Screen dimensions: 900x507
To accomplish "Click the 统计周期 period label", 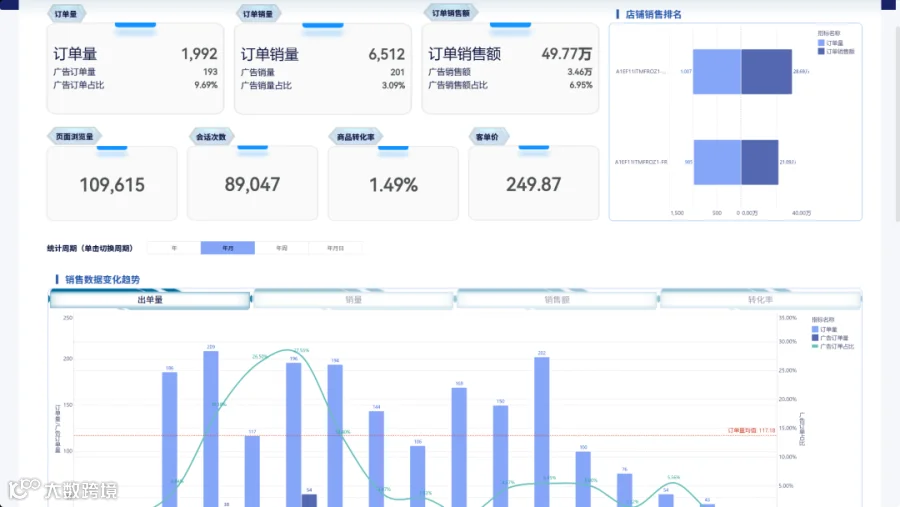I will 90,249.
